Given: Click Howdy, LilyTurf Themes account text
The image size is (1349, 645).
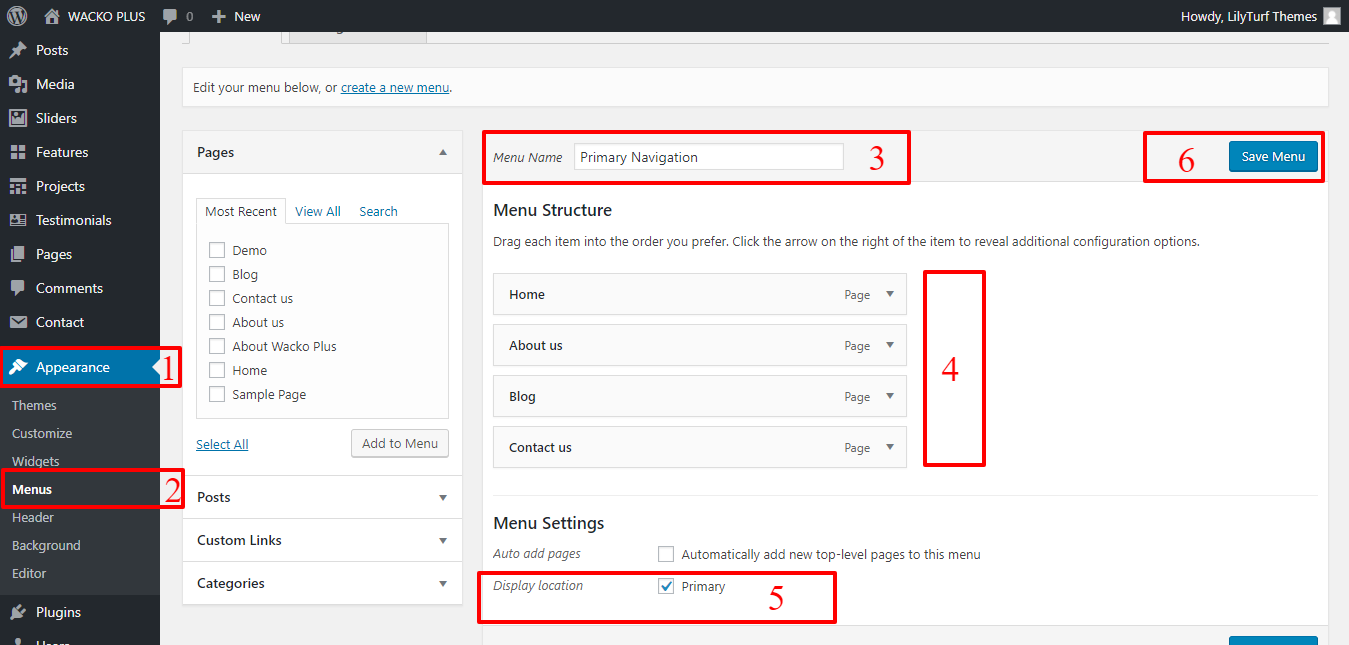Looking at the screenshot, I should (1249, 16).
